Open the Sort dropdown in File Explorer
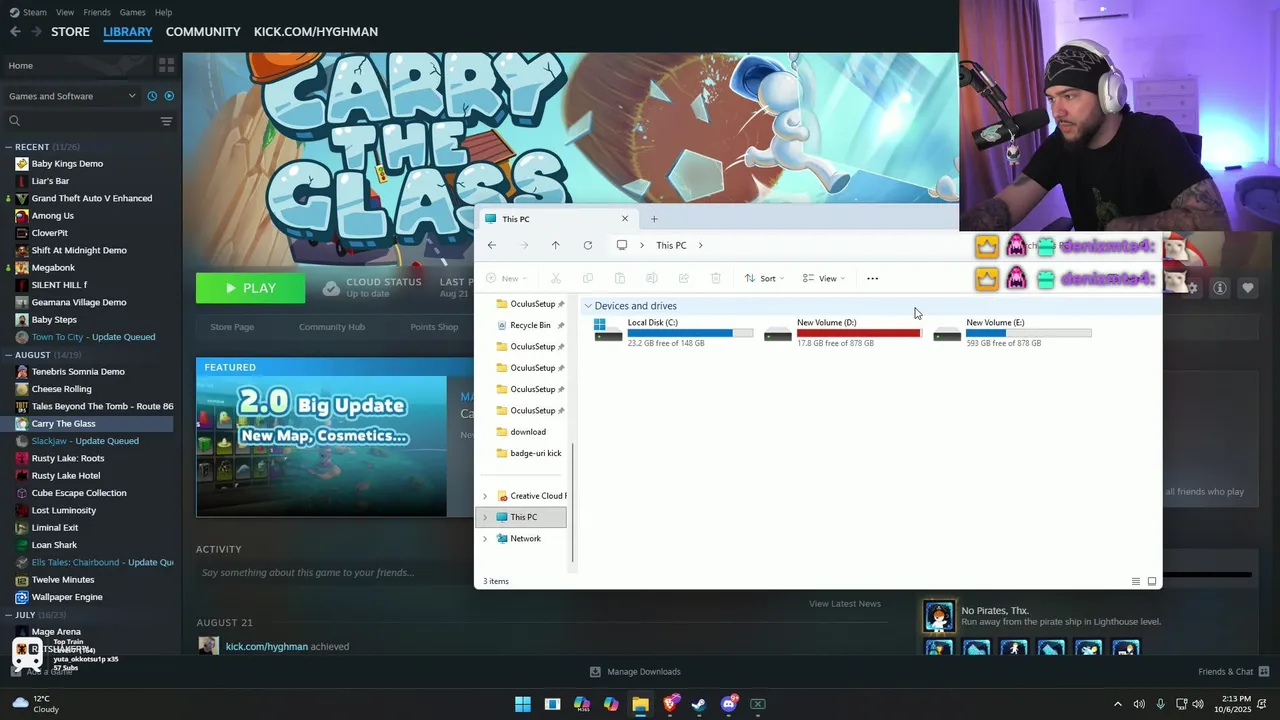Viewport: 1280px width, 720px height. click(765, 279)
